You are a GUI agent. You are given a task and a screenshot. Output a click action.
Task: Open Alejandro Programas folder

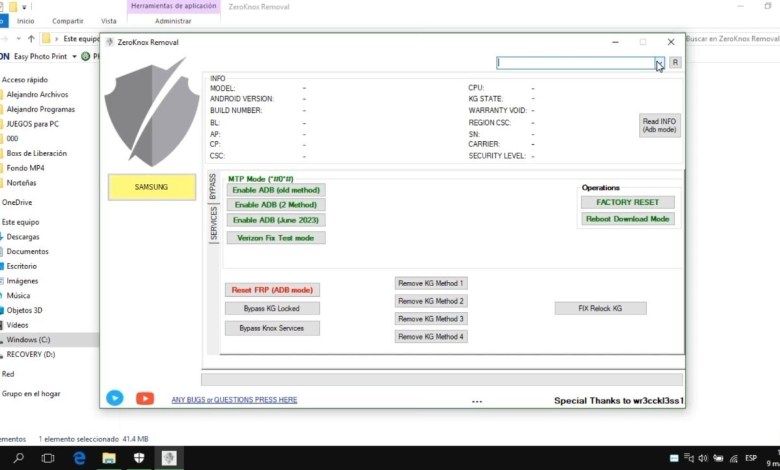tap(41, 109)
